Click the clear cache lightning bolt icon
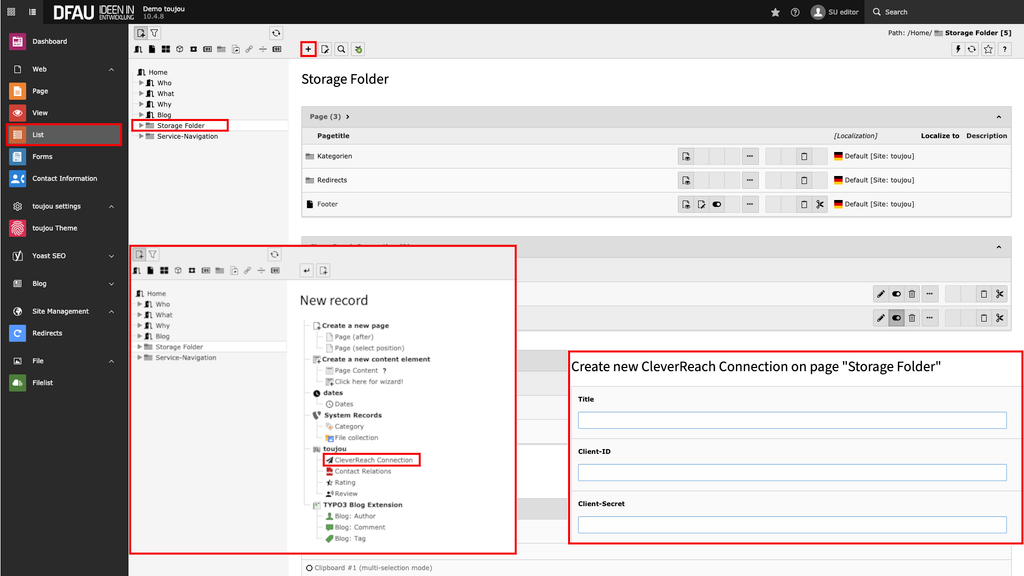The width and height of the screenshot is (1024, 576). coord(956,49)
